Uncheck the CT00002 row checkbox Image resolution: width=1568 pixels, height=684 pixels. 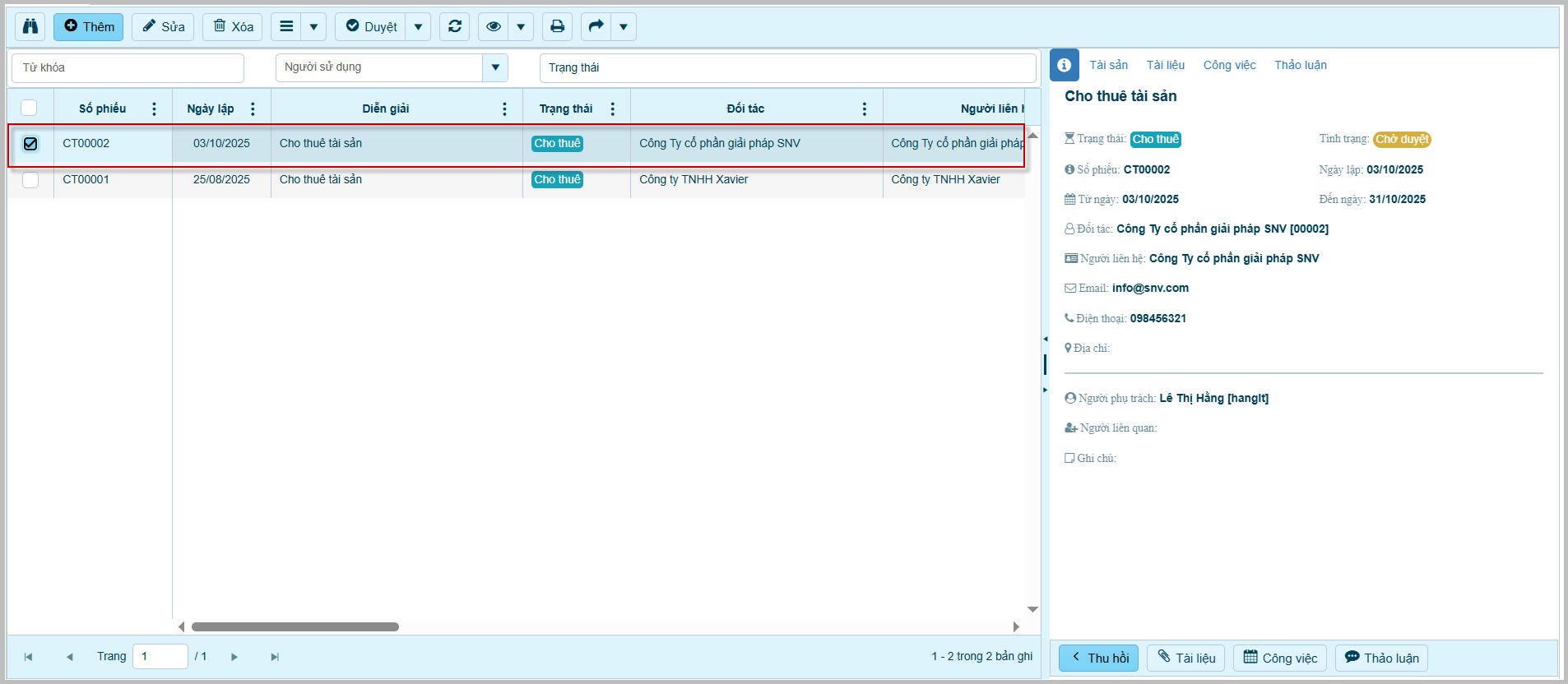[x=30, y=144]
